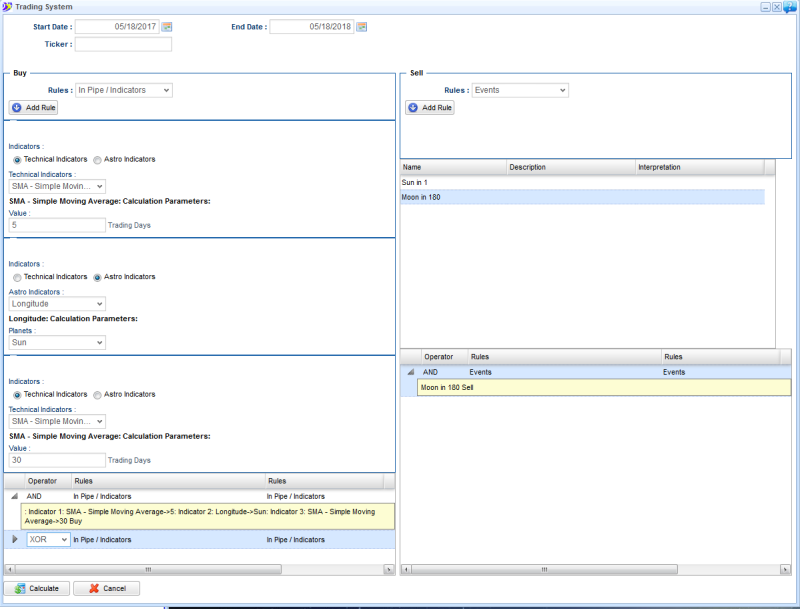Select Astro Indicators radio in third indicator
Image resolution: width=800 pixels, height=609 pixels.
point(97,394)
